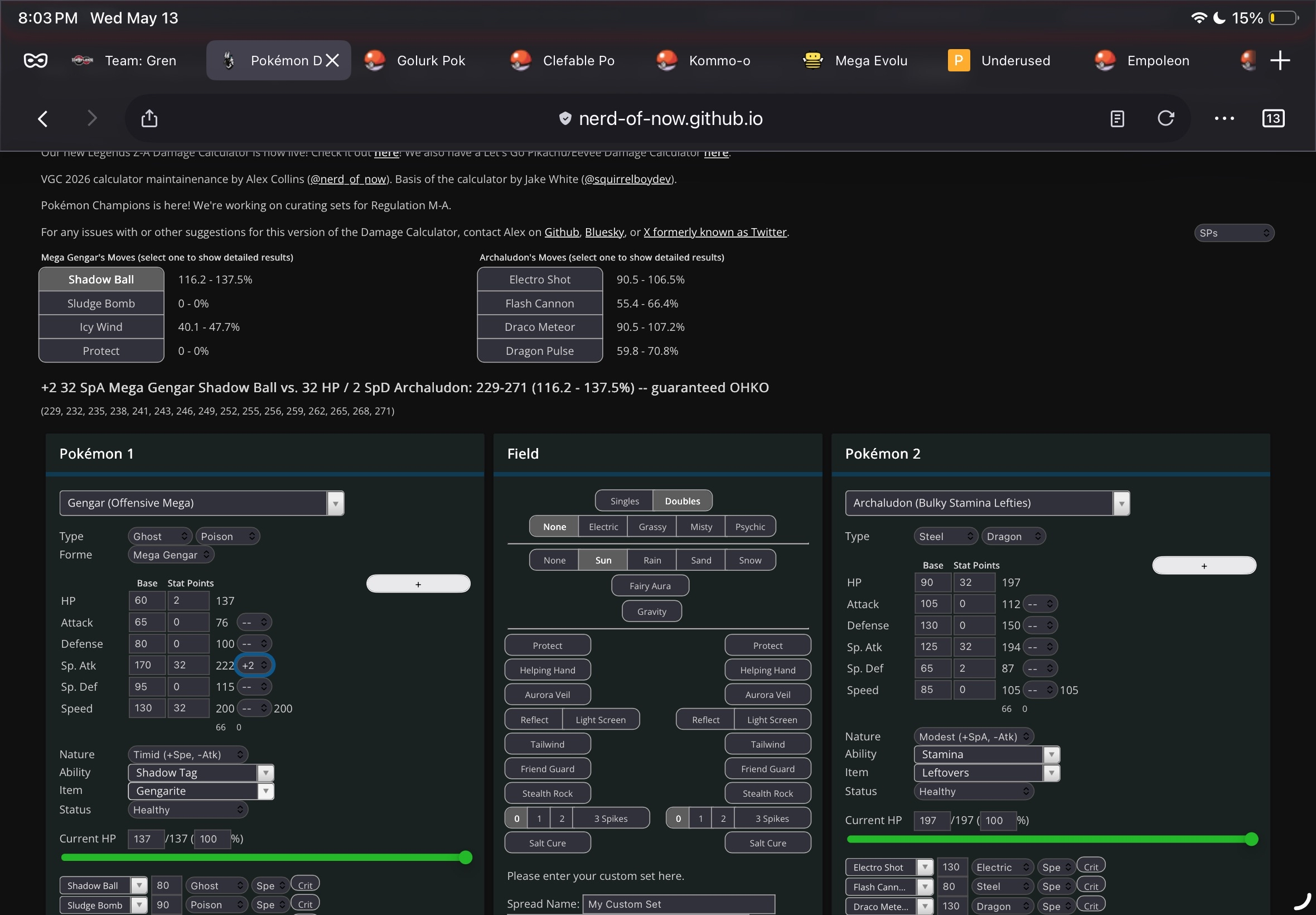The width and height of the screenshot is (1316, 915).
Task: Open the Mega Gengar forme dropdown
Action: pyautogui.click(x=171, y=555)
